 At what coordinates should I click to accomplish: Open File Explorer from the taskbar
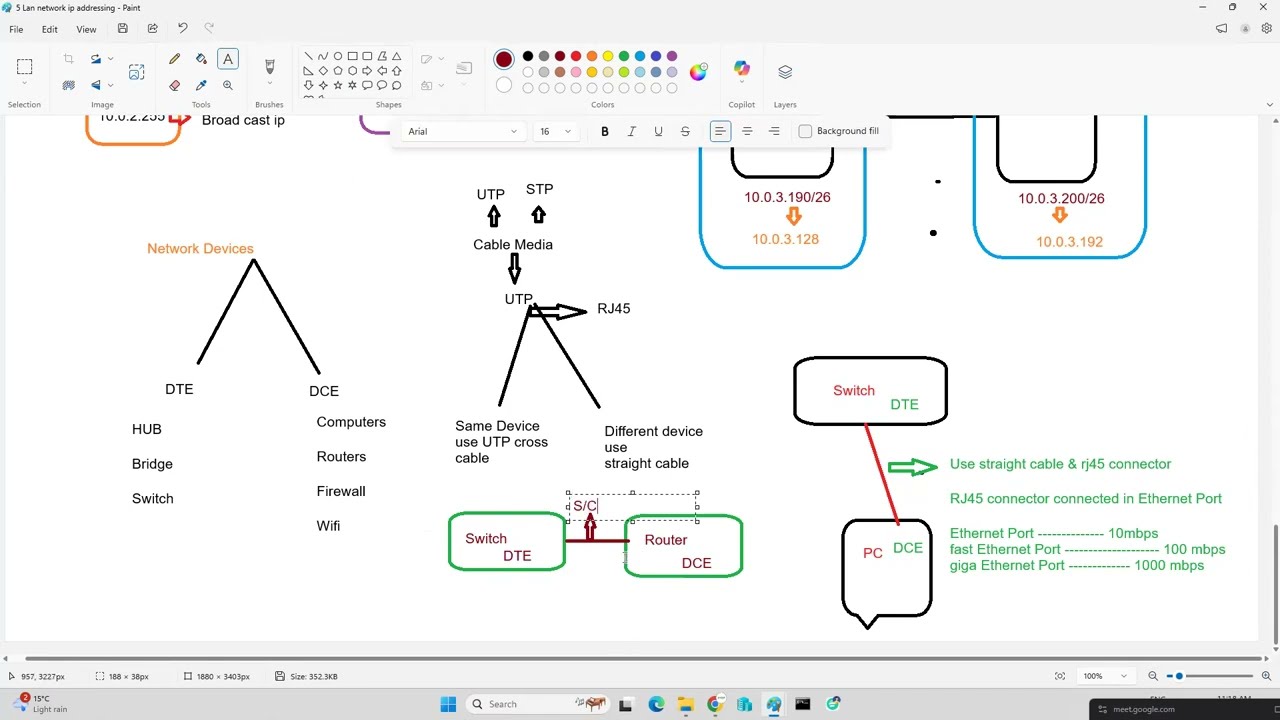685,704
